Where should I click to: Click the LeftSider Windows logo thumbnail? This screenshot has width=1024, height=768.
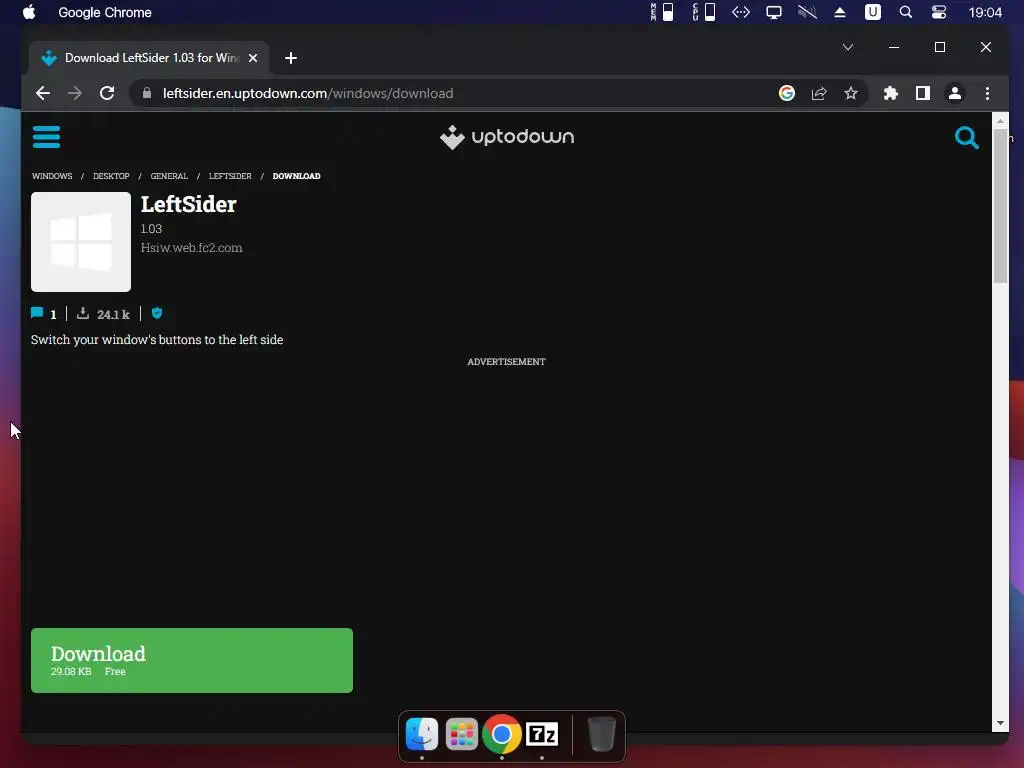[x=81, y=242]
